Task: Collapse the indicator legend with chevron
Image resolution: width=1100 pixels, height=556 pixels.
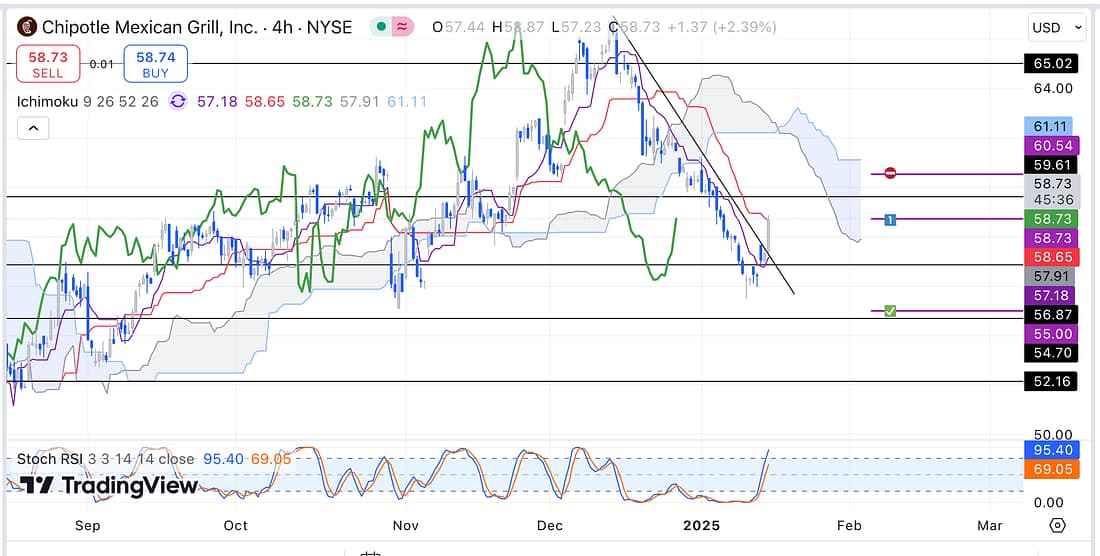Action: 31,128
